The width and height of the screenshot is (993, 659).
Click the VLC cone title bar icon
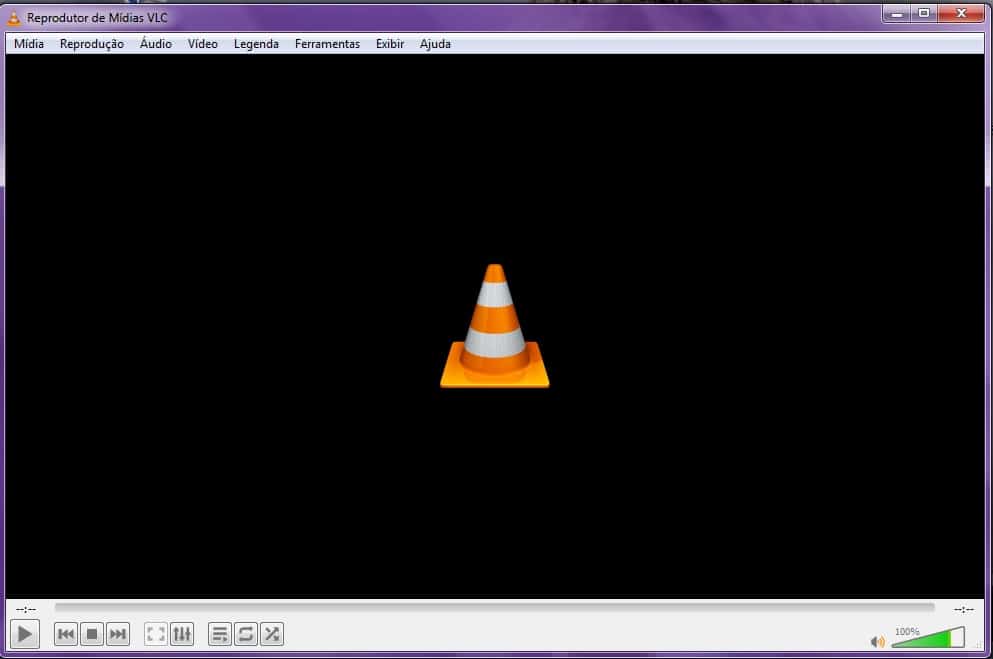tap(14, 18)
